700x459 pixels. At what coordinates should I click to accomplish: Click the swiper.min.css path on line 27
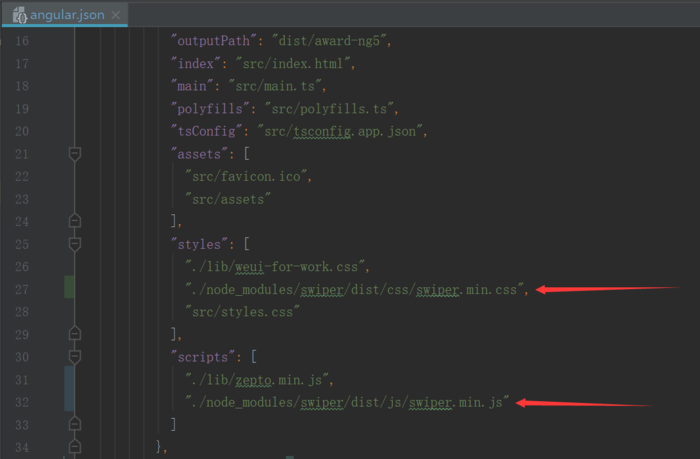point(356,289)
